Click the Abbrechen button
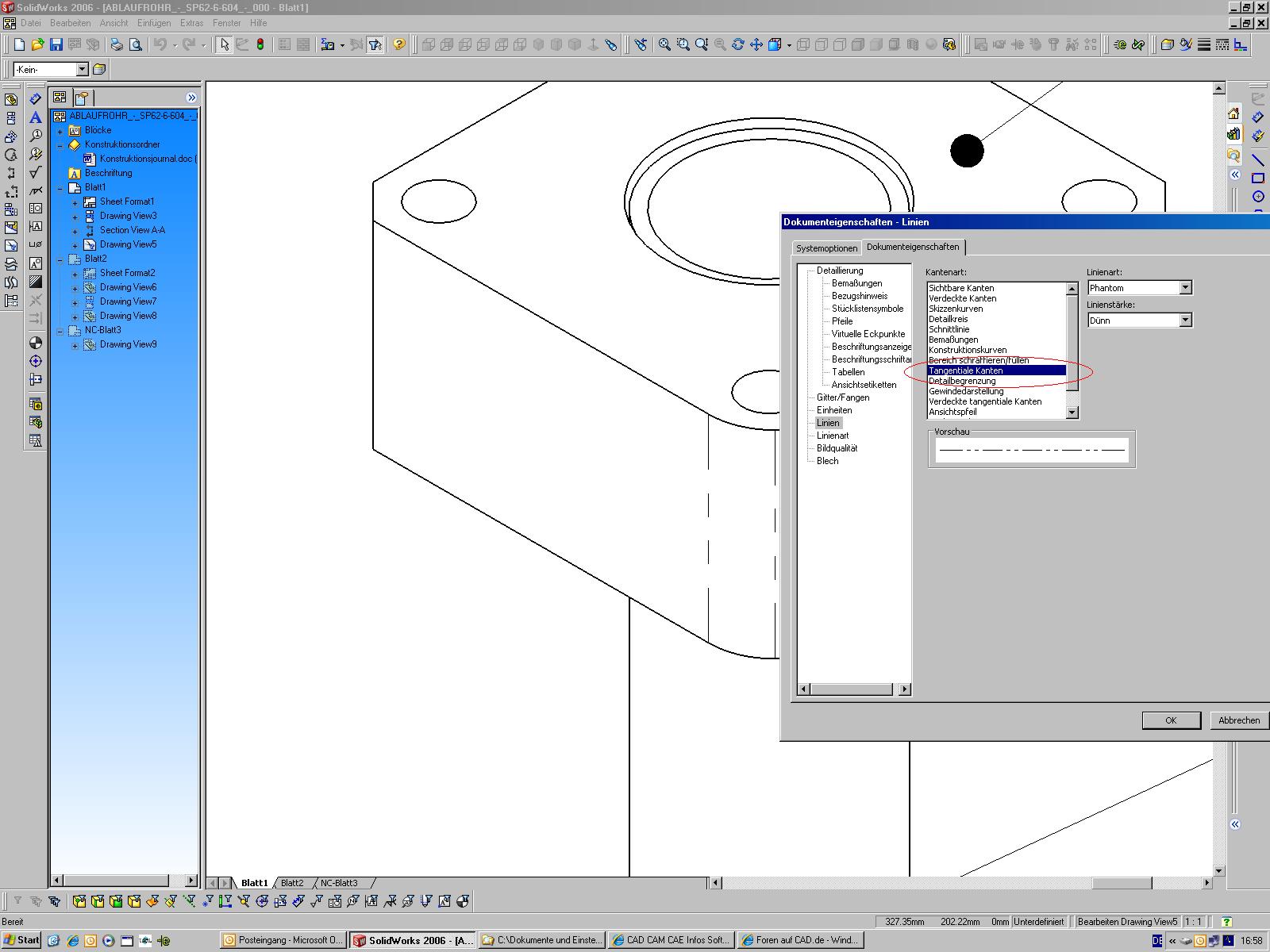1270x952 pixels. [1238, 720]
